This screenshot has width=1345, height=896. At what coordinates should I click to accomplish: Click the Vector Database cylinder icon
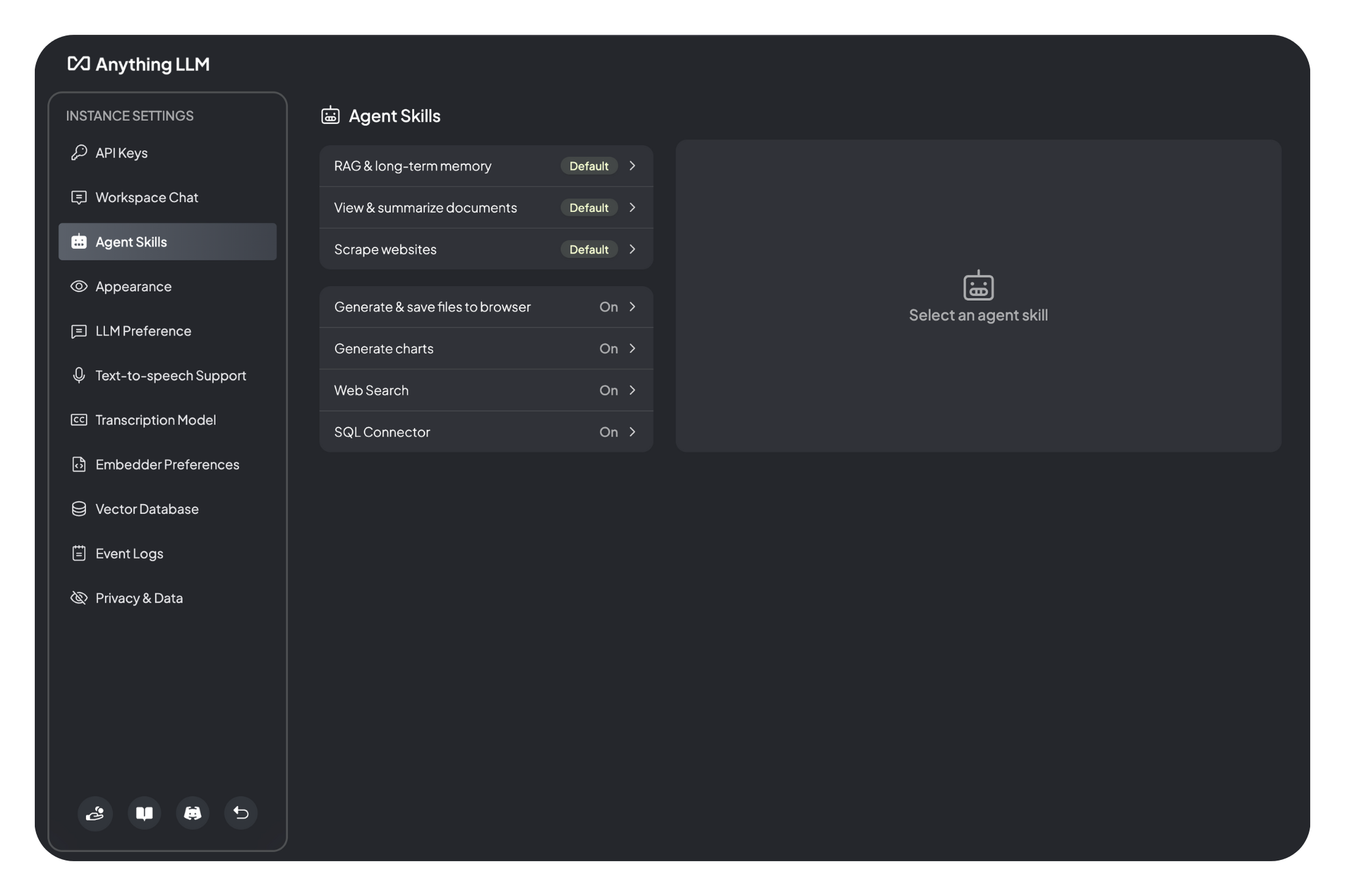click(x=79, y=509)
